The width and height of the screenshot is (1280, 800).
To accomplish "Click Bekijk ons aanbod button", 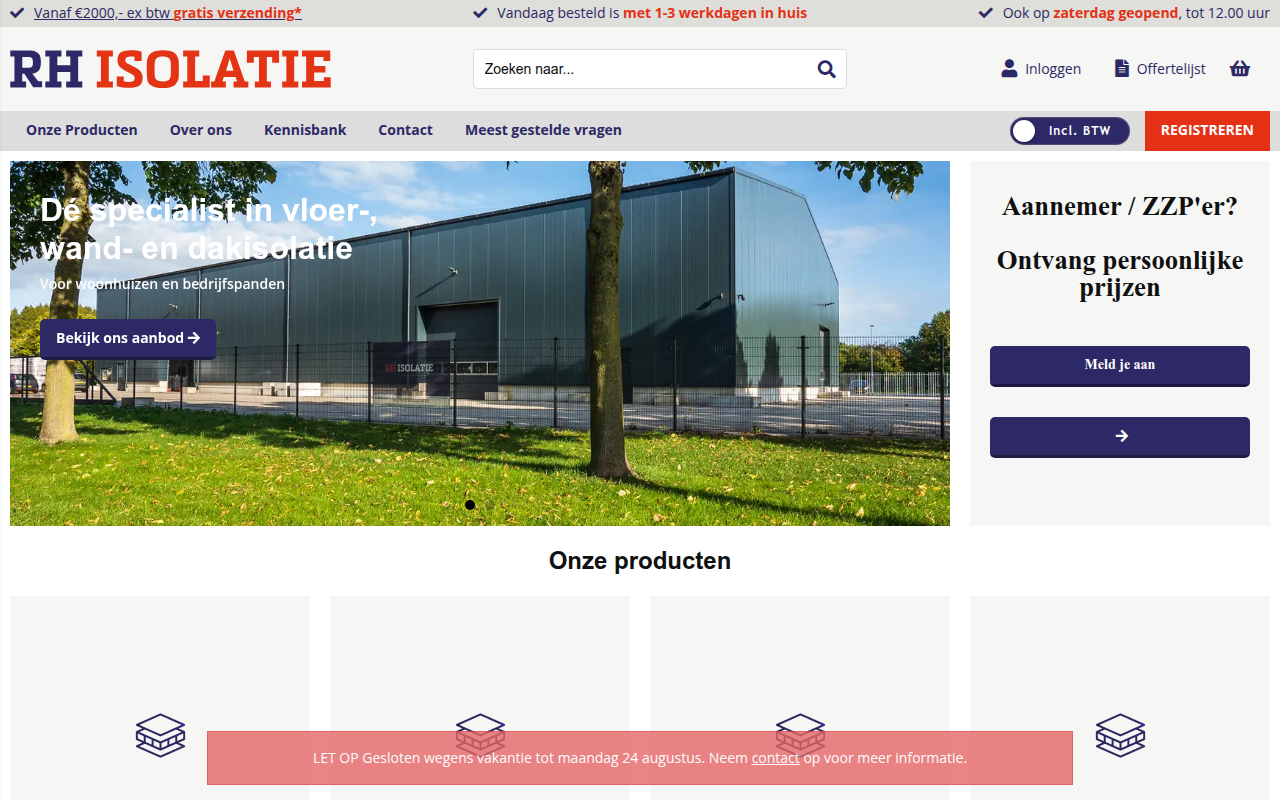I will pyautogui.click(x=128, y=339).
